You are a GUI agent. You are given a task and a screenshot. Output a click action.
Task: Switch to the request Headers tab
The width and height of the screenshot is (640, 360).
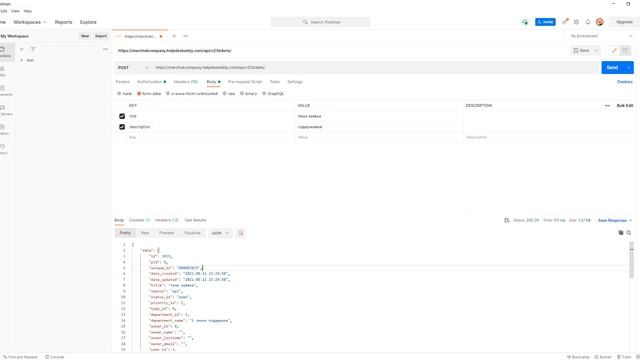[186, 82]
